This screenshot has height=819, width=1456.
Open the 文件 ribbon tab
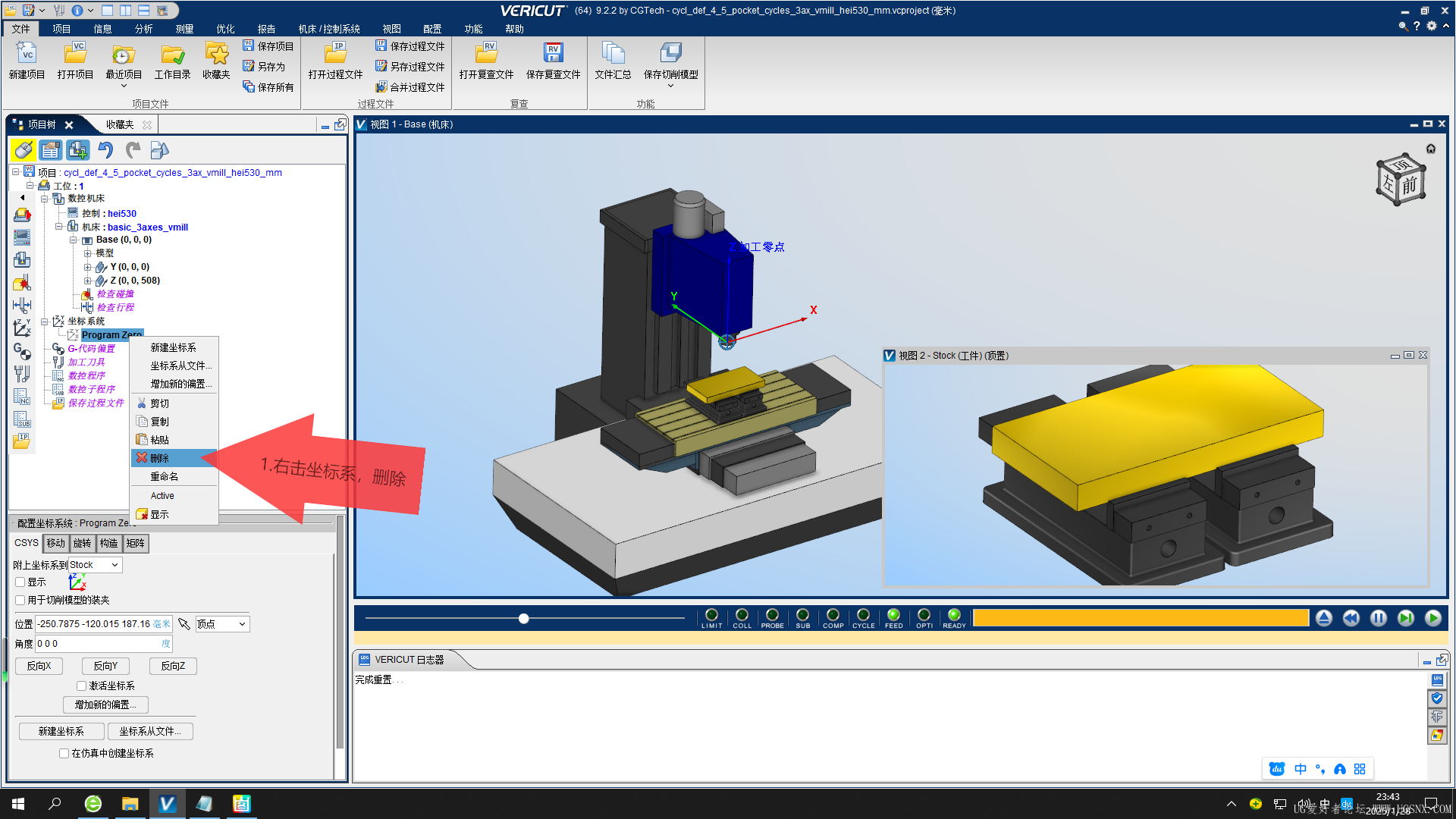(x=21, y=29)
